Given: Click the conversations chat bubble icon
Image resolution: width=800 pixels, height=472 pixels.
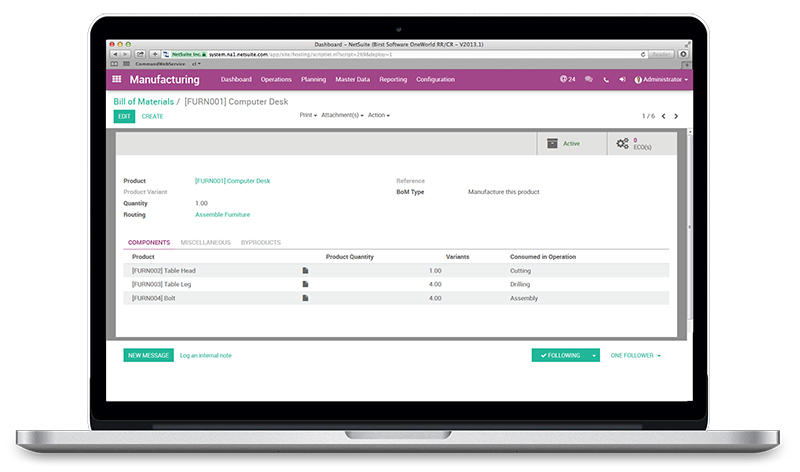Looking at the screenshot, I should click(x=589, y=79).
